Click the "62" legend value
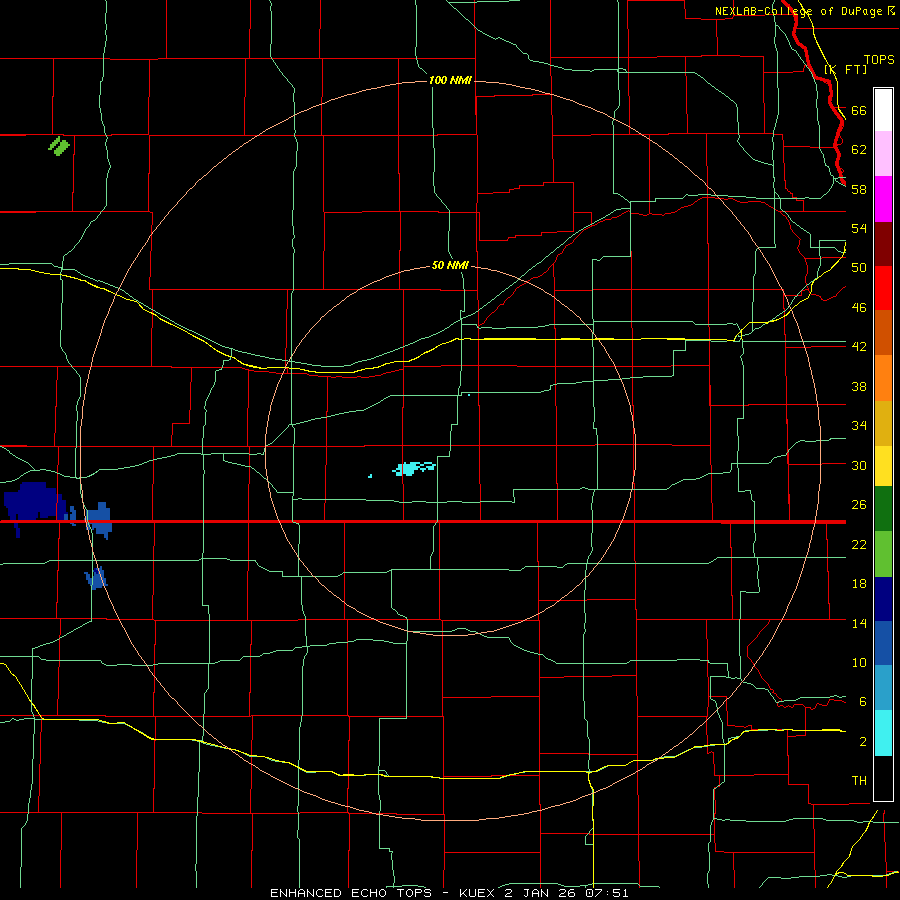900x900 pixels. pyautogui.click(x=859, y=150)
